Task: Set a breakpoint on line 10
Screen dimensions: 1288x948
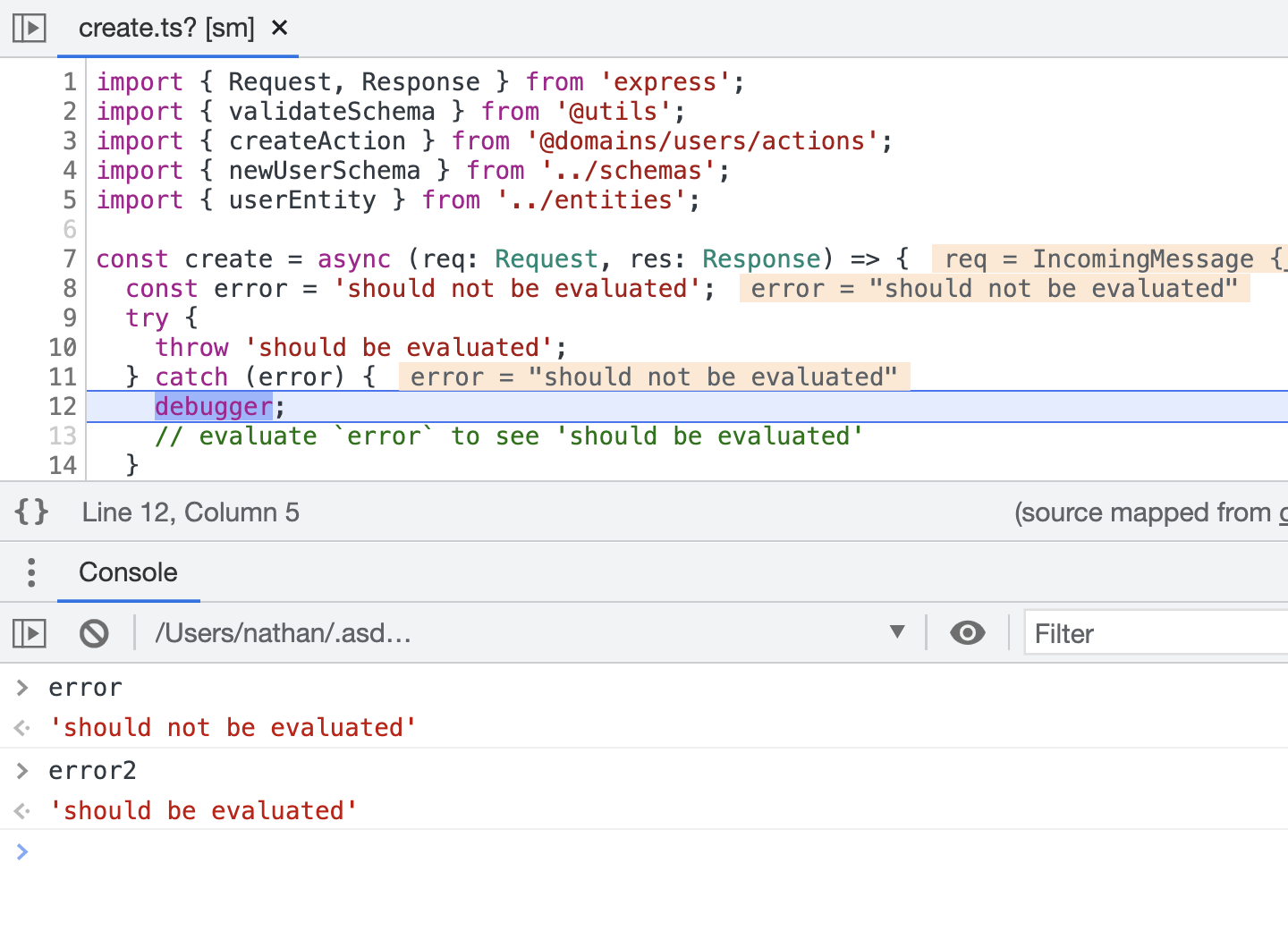Action: tap(64, 347)
